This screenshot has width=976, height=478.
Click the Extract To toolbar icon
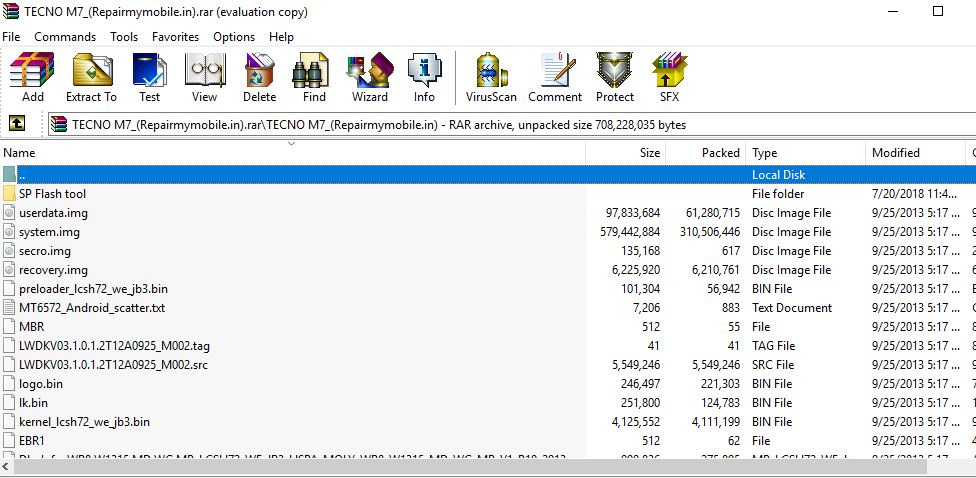pos(91,78)
